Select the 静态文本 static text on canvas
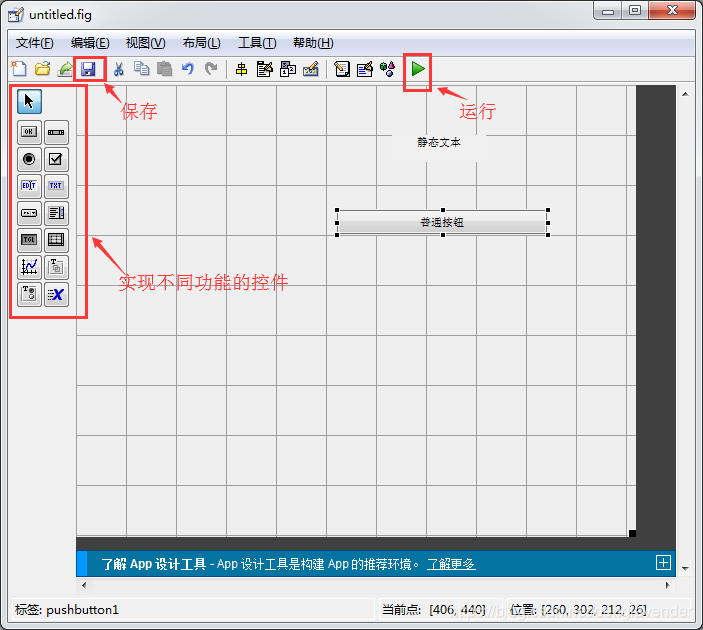Screen dimensions: 703x630 coord(439,143)
